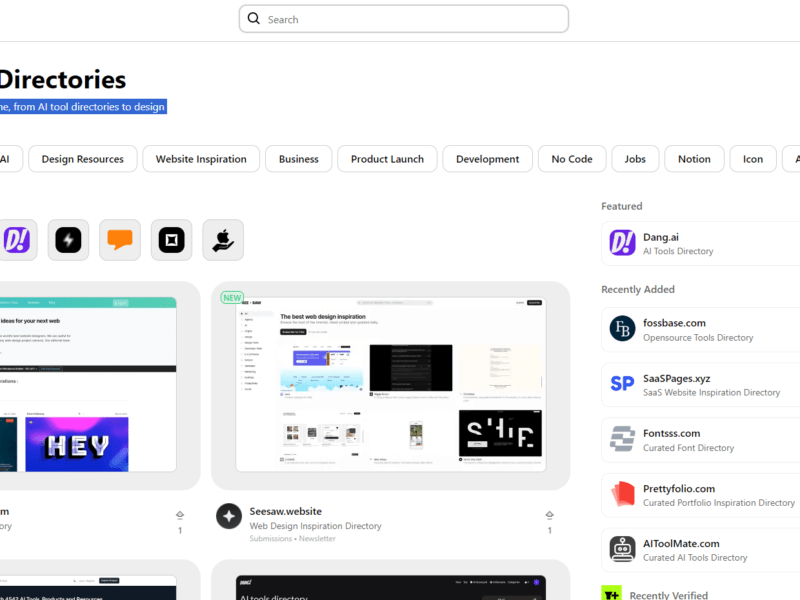Select the Notion category pill

click(x=694, y=159)
